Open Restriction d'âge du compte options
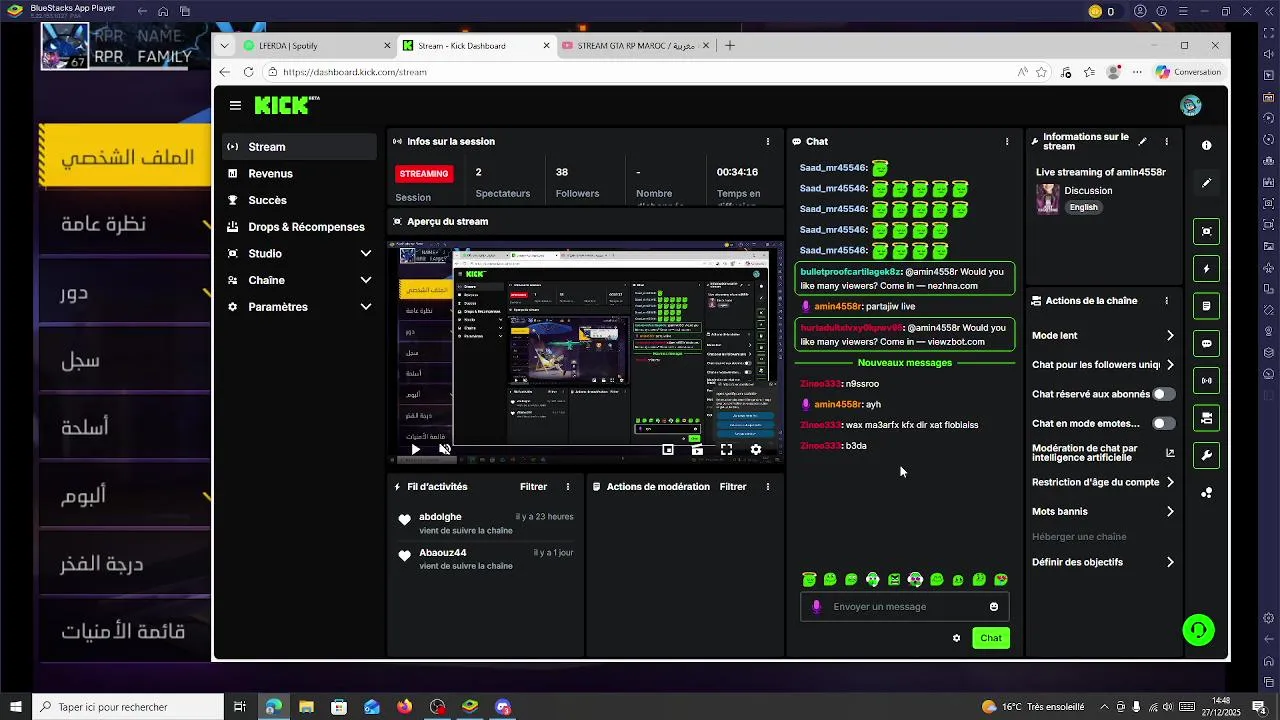Viewport: 1280px width, 720px height. pos(1103,482)
